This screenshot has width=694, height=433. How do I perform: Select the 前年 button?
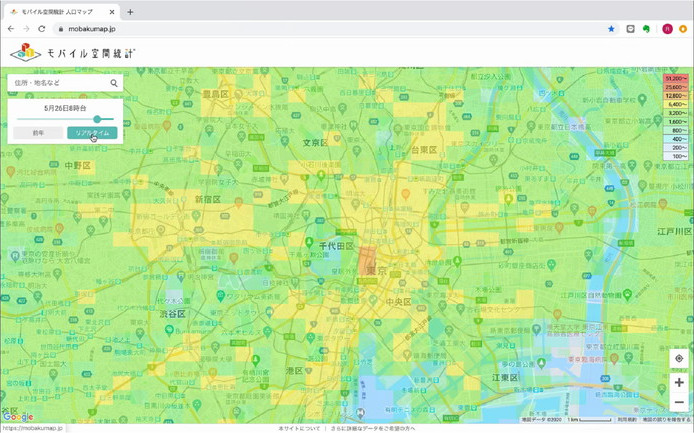(x=38, y=133)
